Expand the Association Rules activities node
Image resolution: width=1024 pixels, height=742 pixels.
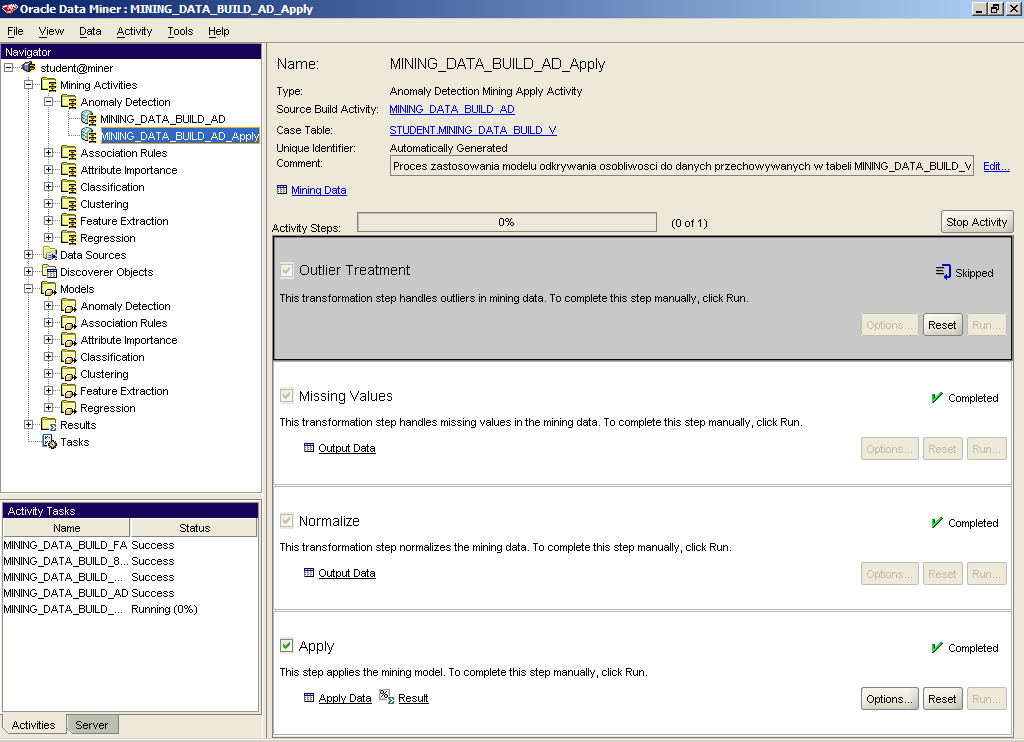tap(48, 152)
